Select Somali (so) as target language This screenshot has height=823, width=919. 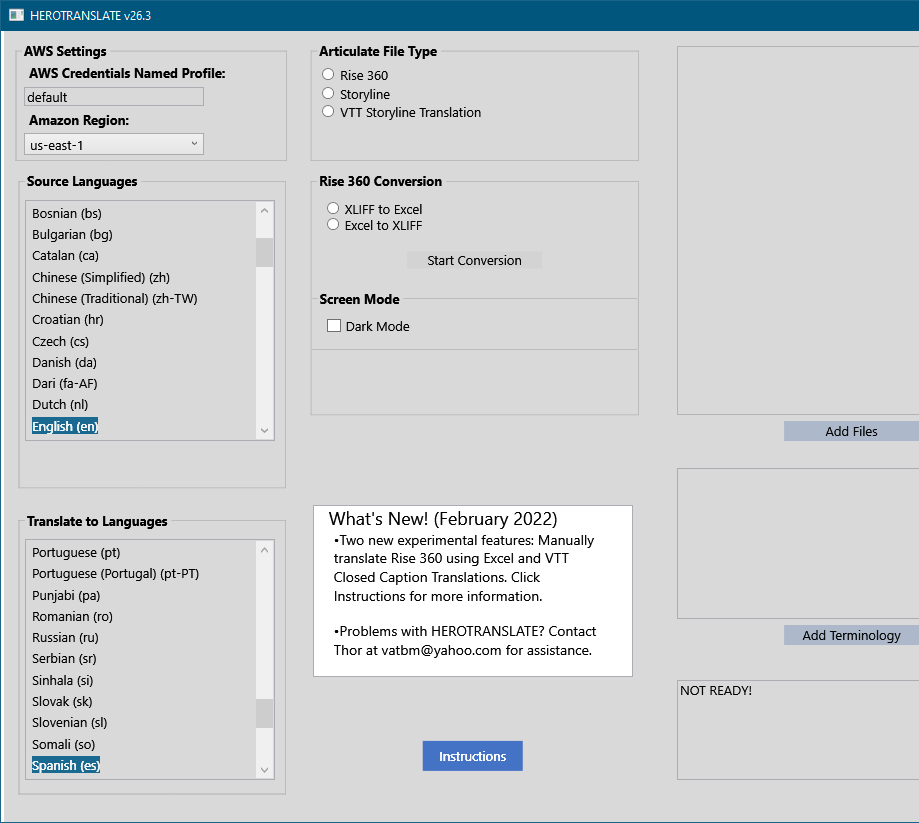(63, 744)
